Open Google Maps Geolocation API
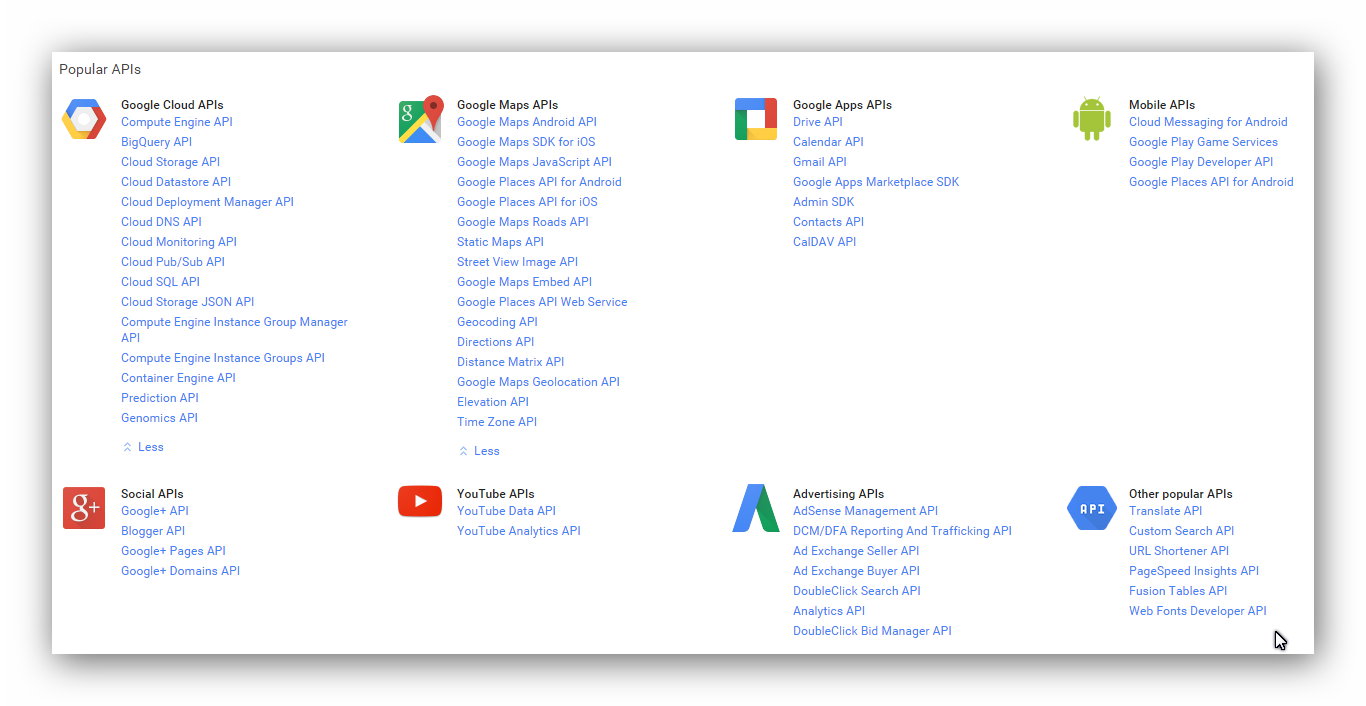Image resolution: width=1366 pixels, height=706 pixels. click(x=538, y=382)
